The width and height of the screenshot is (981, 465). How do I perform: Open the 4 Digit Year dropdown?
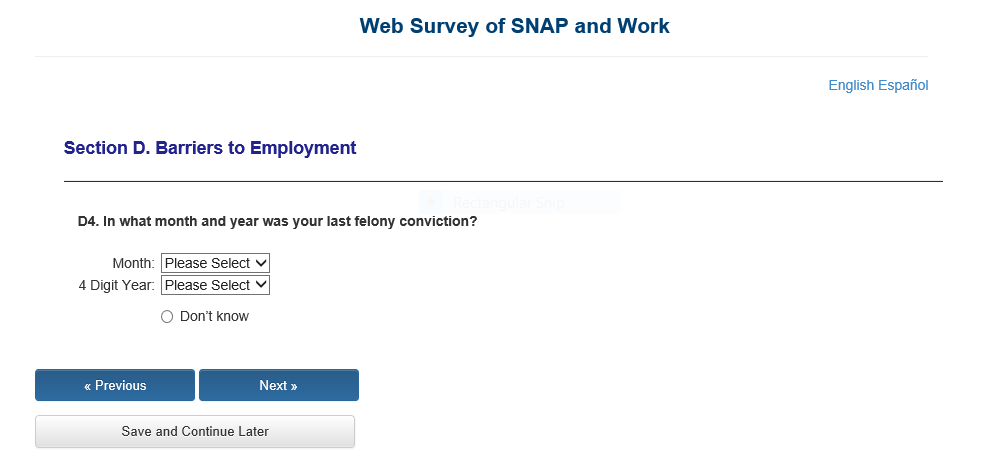(x=215, y=285)
